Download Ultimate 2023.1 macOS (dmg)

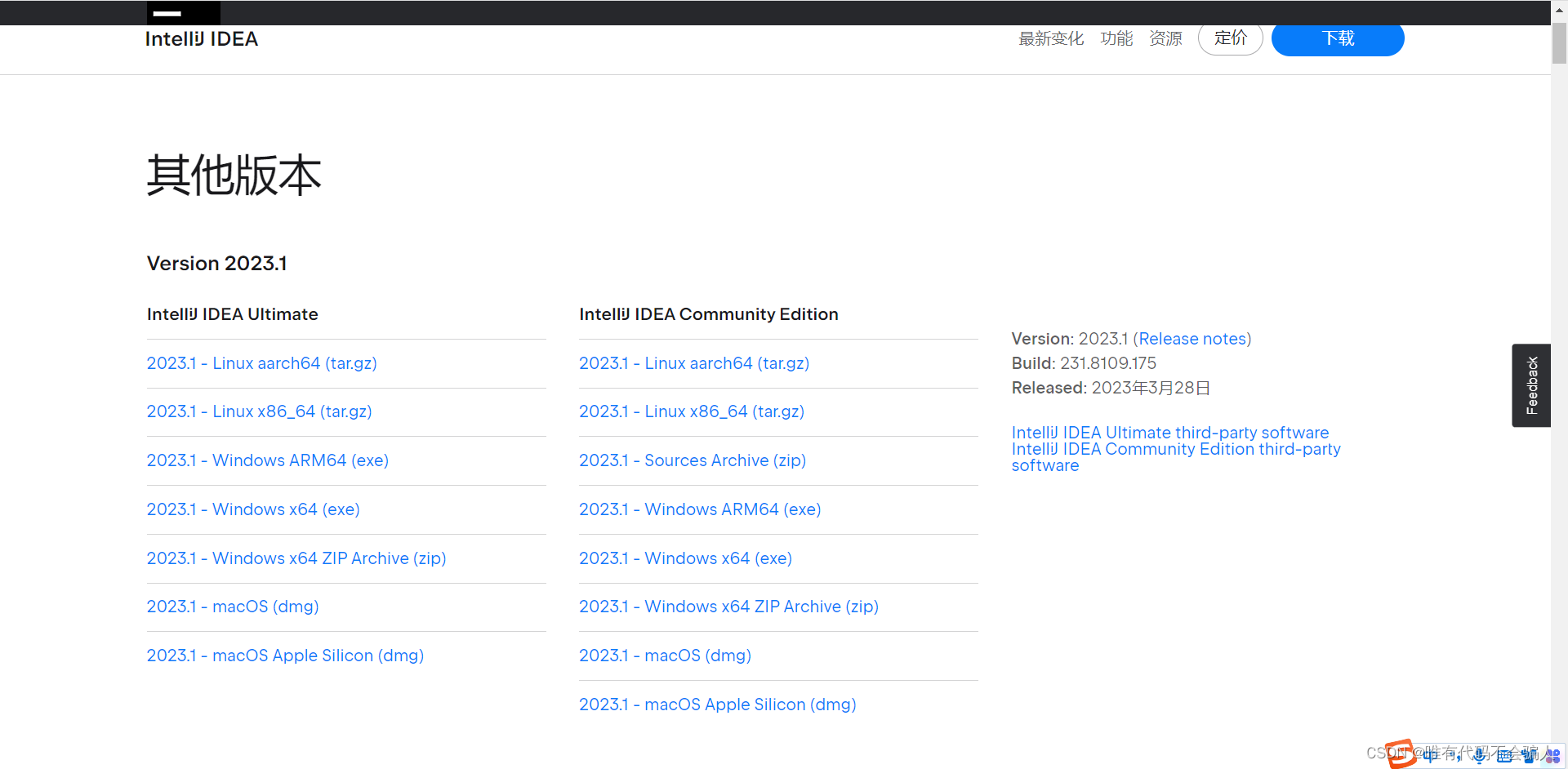[233, 607]
